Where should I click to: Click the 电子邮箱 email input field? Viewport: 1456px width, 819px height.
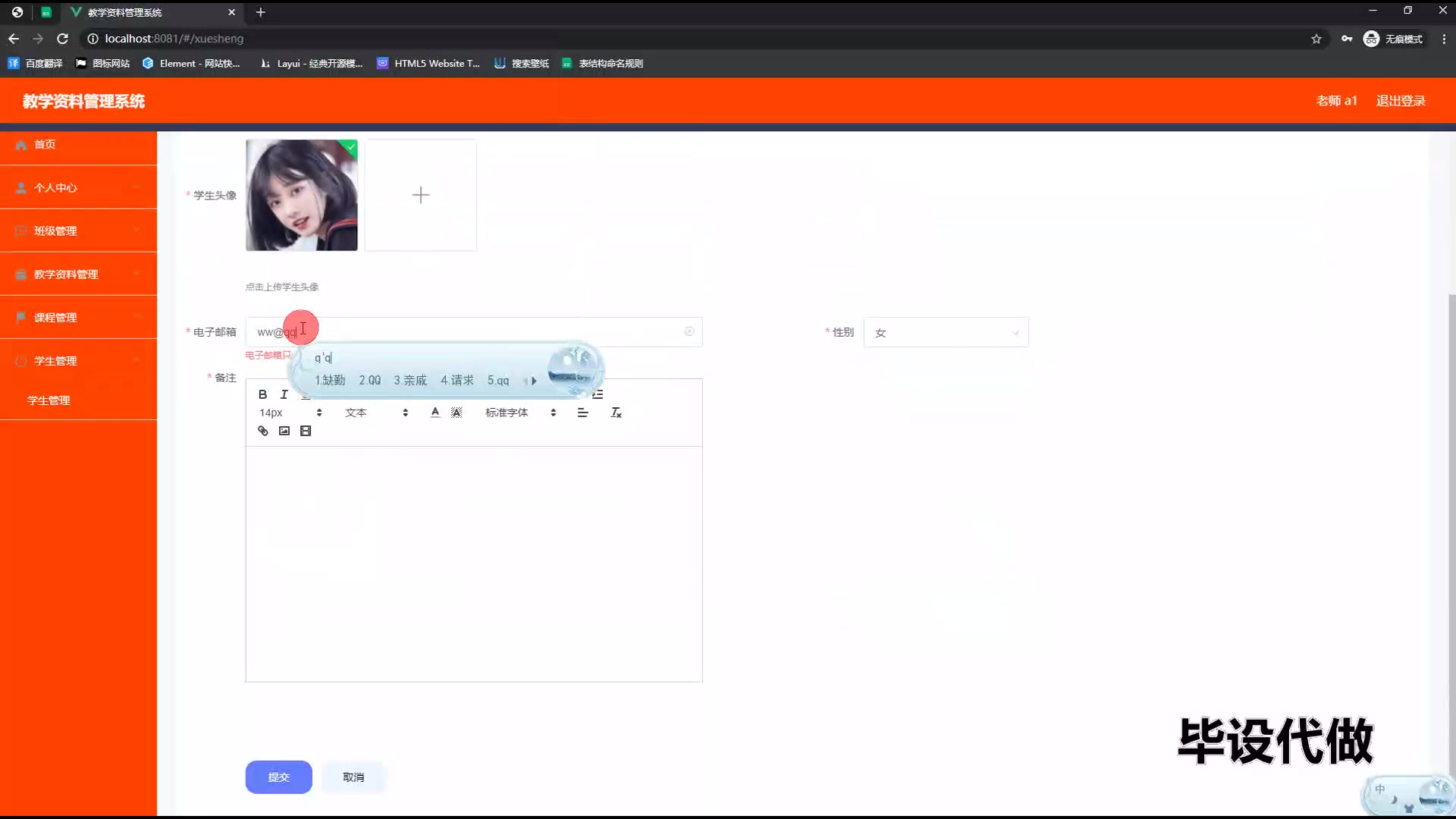[474, 332]
